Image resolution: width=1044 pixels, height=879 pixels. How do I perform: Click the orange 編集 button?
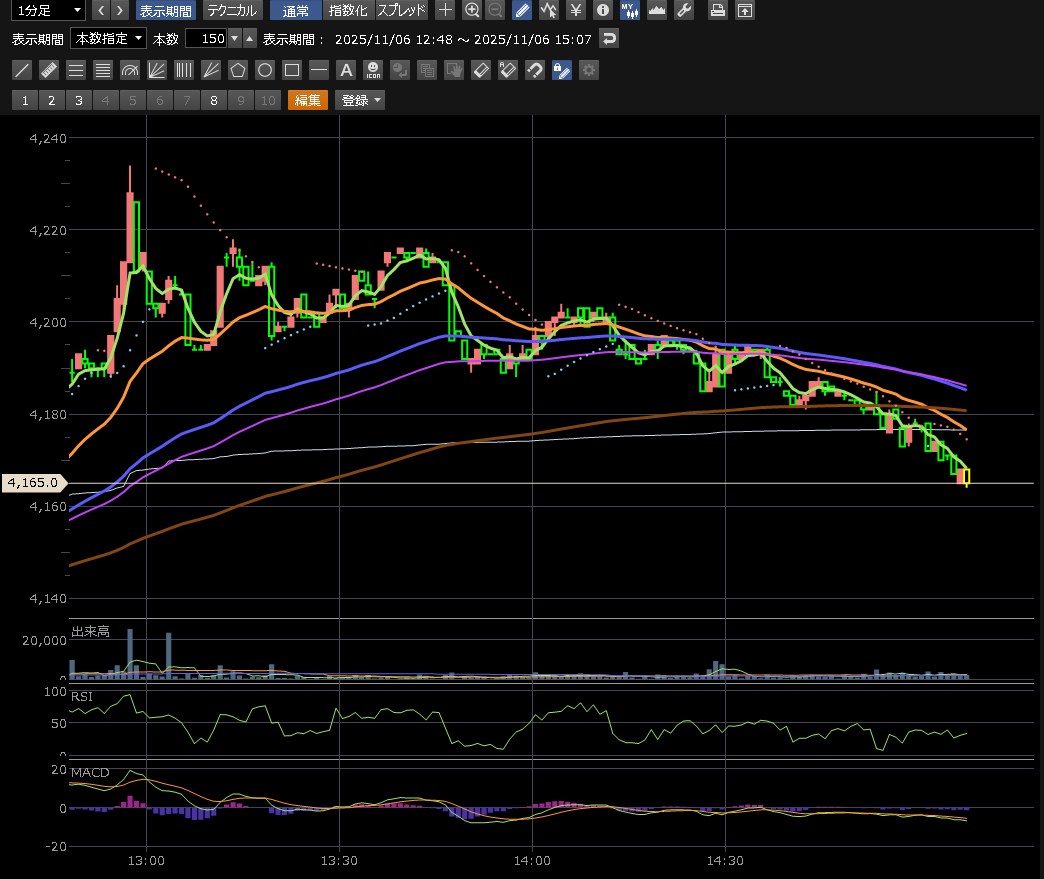(307, 100)
